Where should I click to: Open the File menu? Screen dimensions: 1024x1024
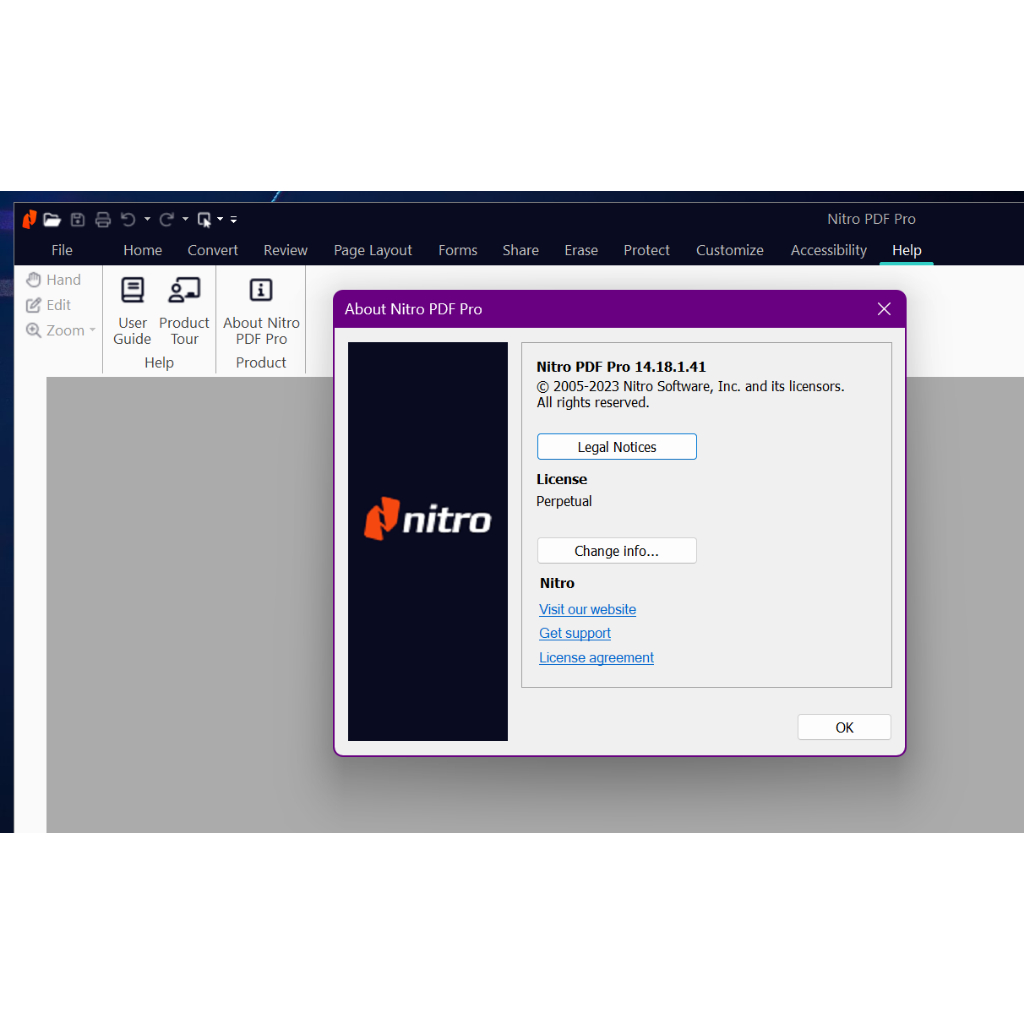tap(62, 250)
